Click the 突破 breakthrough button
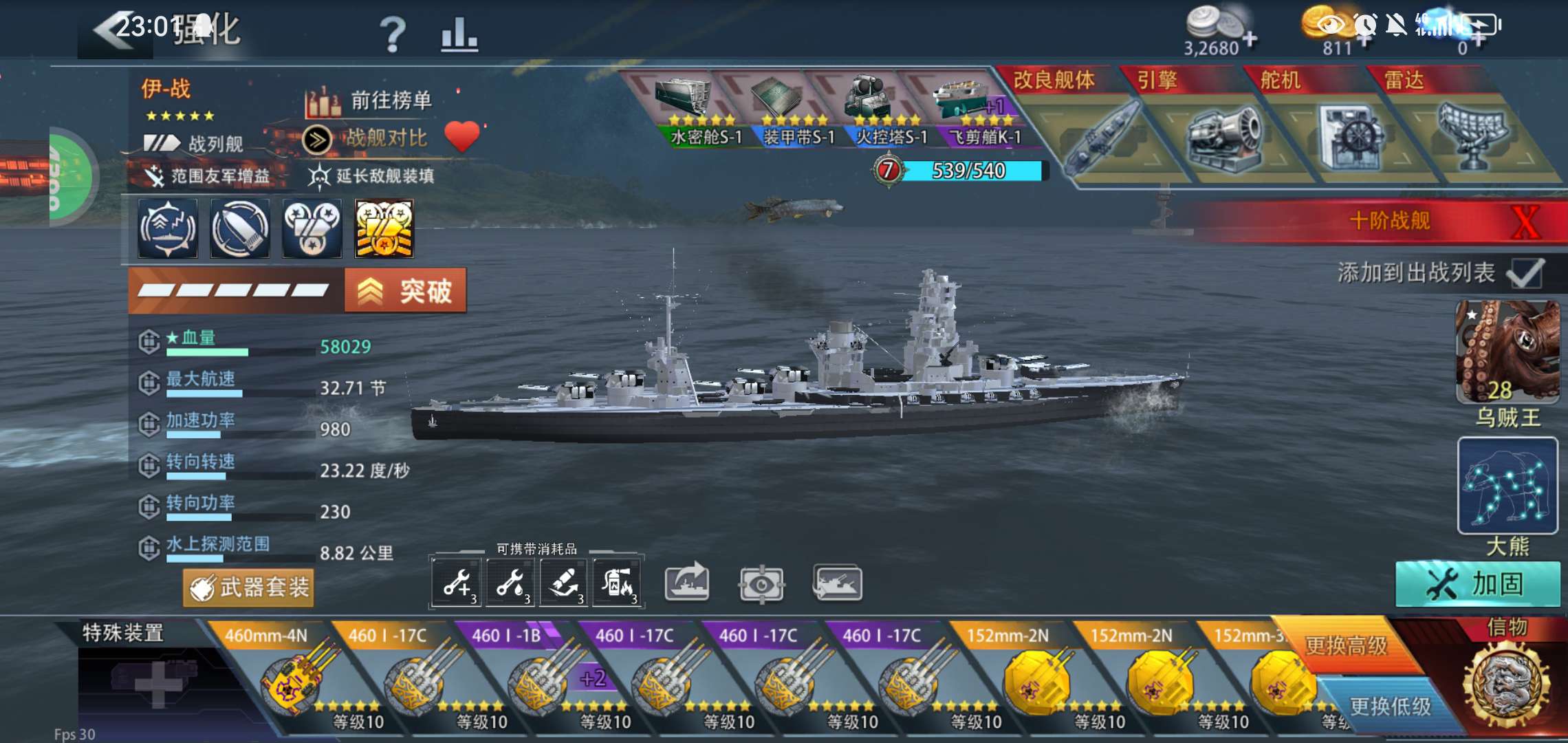1568x743 pixels. (405, 291)
